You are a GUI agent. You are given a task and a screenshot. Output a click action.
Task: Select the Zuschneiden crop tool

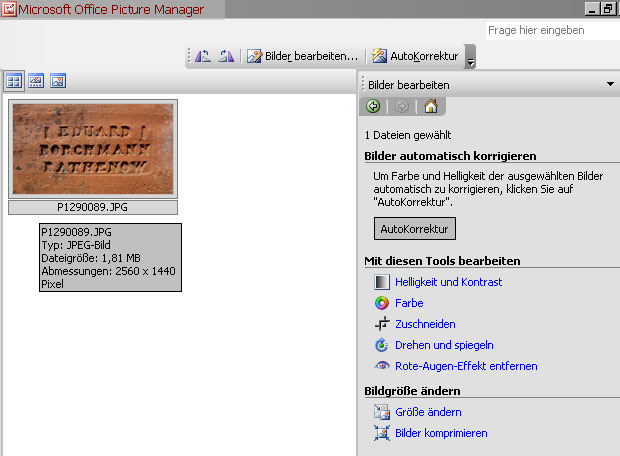[425, 324]
